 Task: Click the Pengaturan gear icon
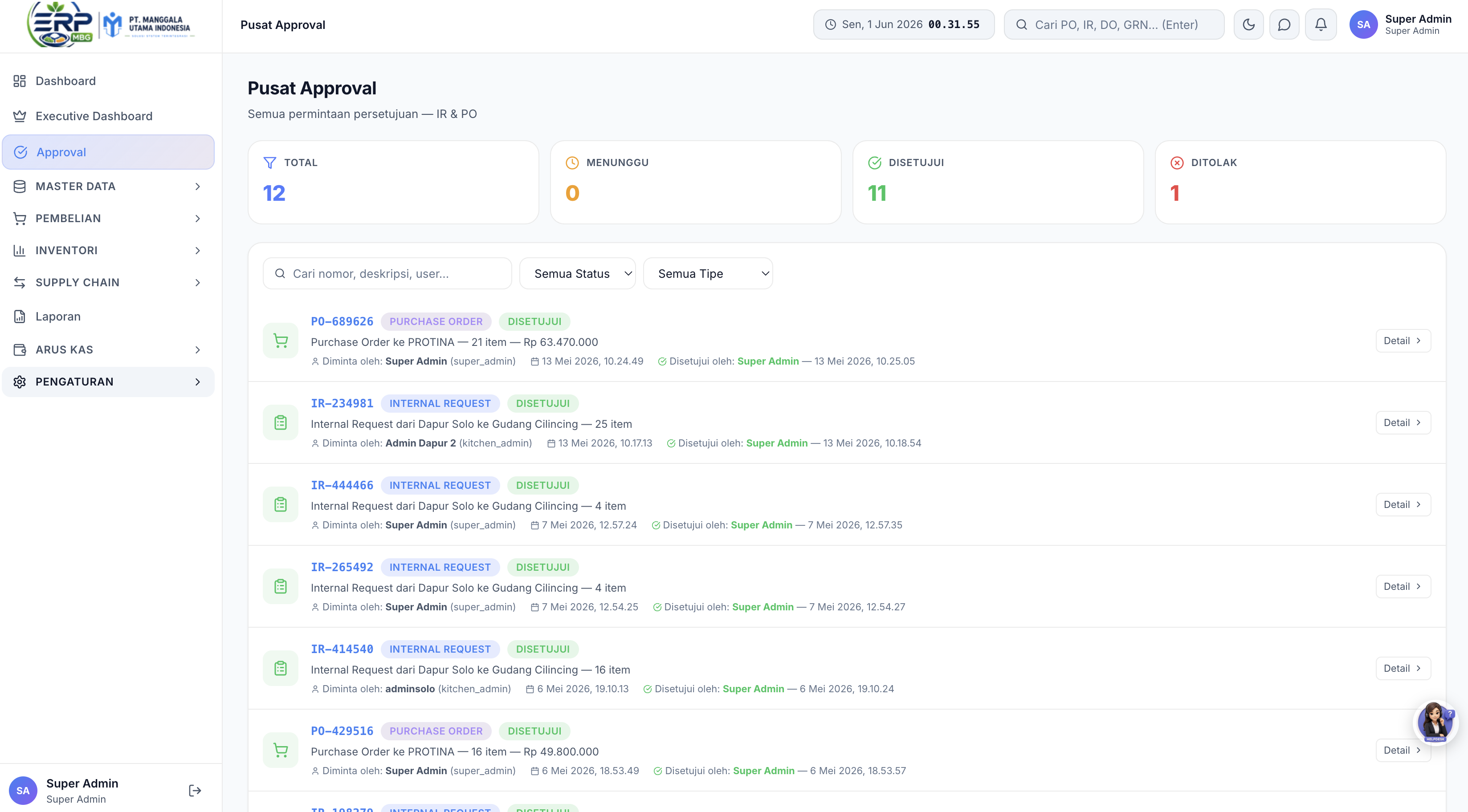click(x=20, y=382)
